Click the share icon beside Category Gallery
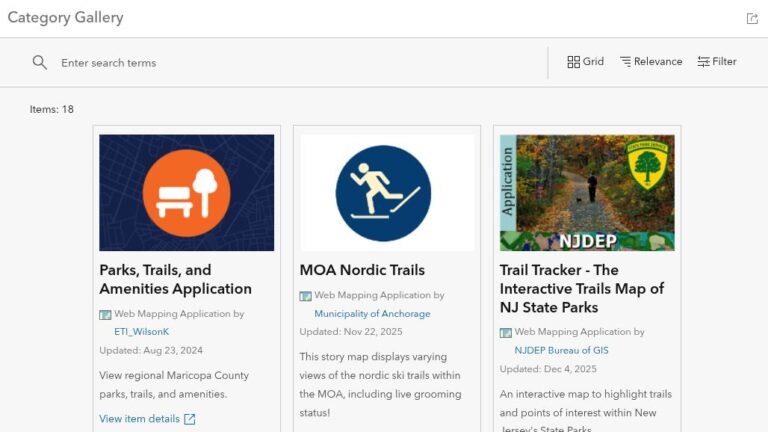The width and height of the screenshot is (768, 432). (x=752, y=19)
